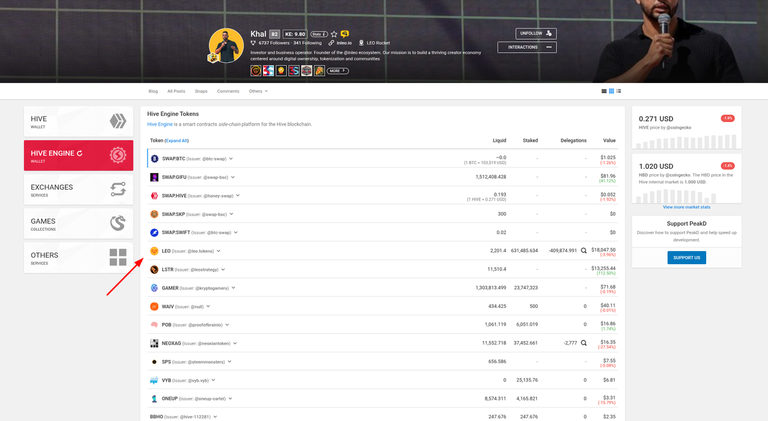The height and width of the screenshot is (421, 768).
Task: Click the SWAP.GIFU token icon
Action: 154,177
